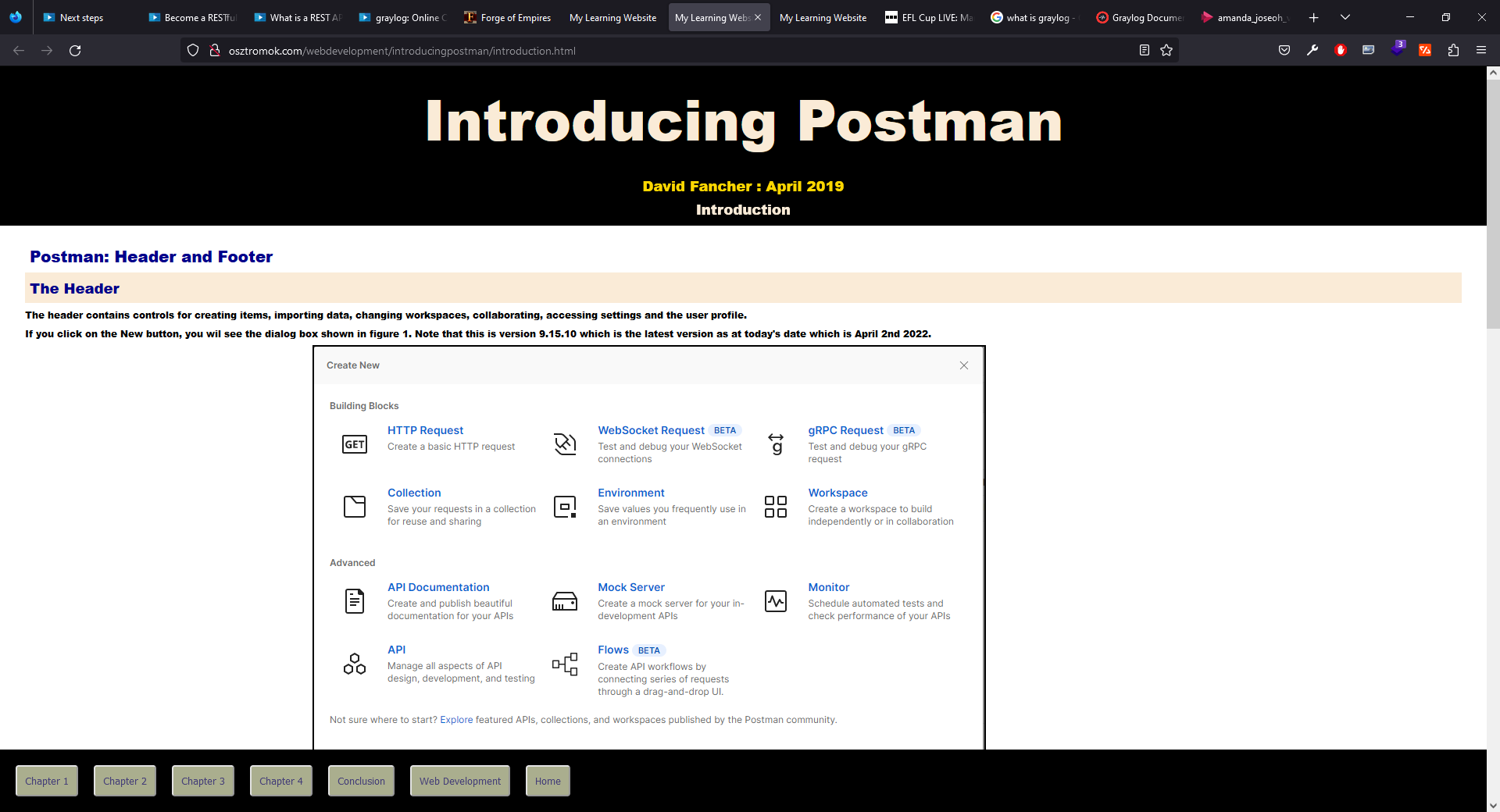Bookmark this page with the star icon
Image resolution: width=1500 pixels, height=812 pixels.
pyautogui.click(x=1166, y=51)
